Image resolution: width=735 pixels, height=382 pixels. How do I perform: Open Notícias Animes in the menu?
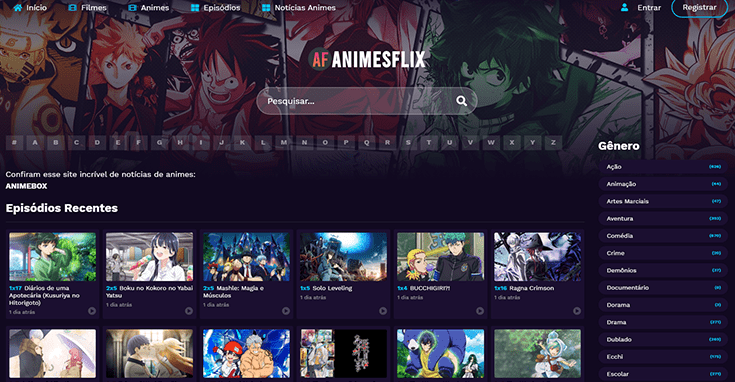[x=299, y=7]
